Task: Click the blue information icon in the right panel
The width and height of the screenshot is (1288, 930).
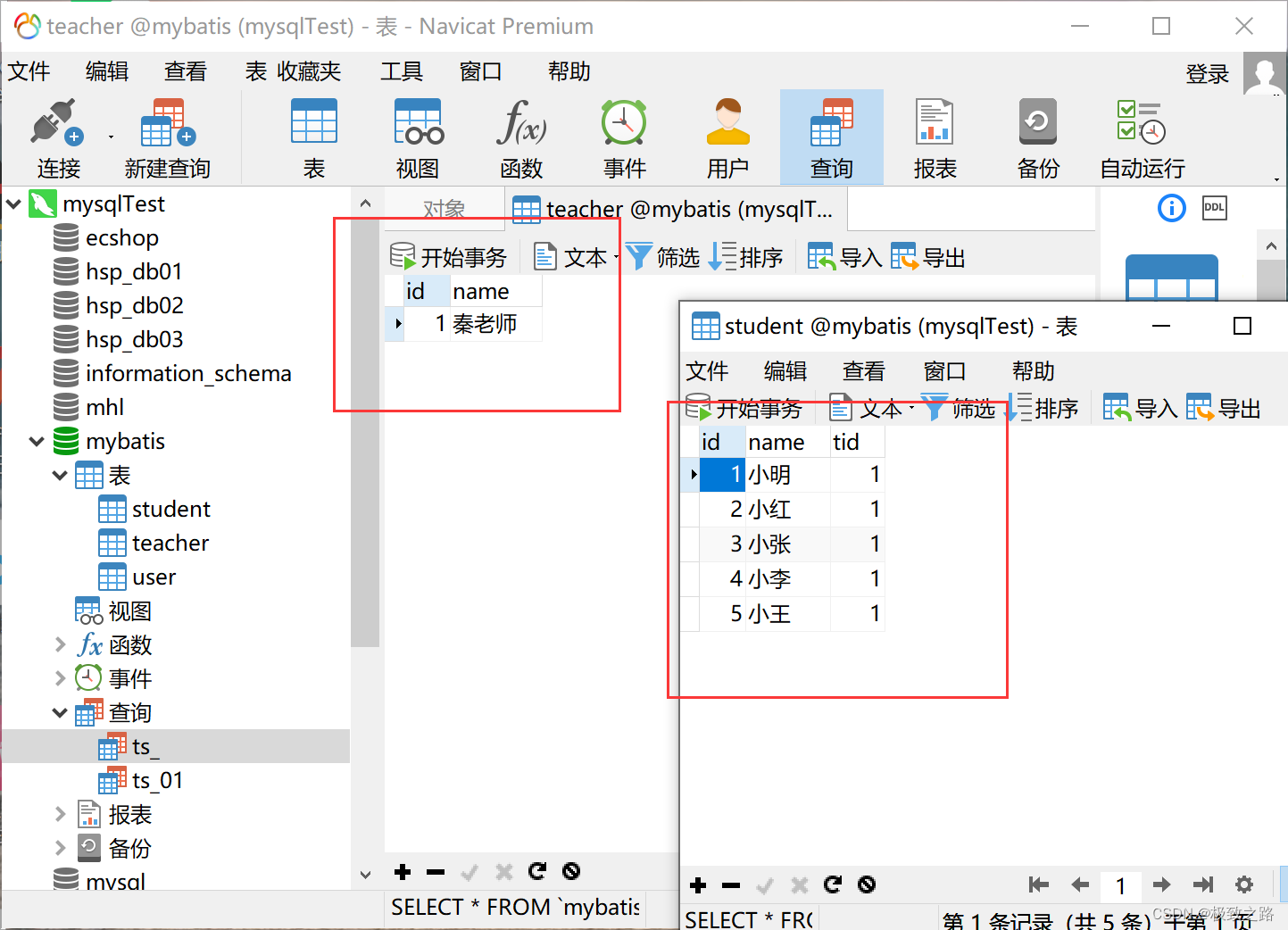Action: coord(1171,208)
